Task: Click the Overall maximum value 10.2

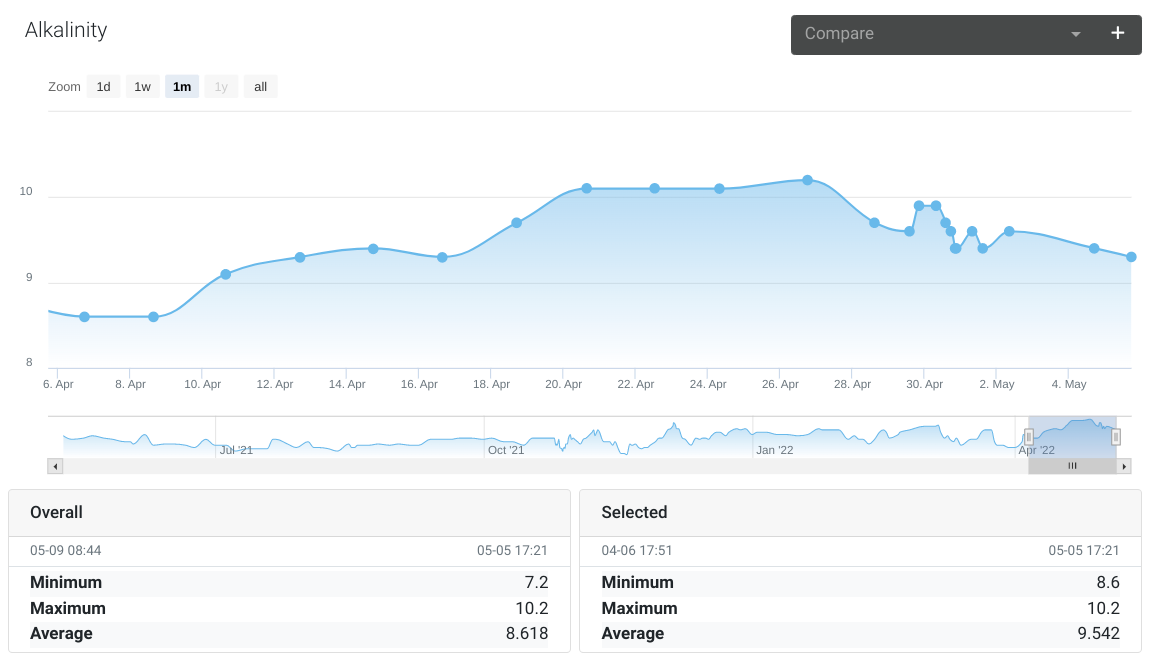Action: tap(532, 608)
